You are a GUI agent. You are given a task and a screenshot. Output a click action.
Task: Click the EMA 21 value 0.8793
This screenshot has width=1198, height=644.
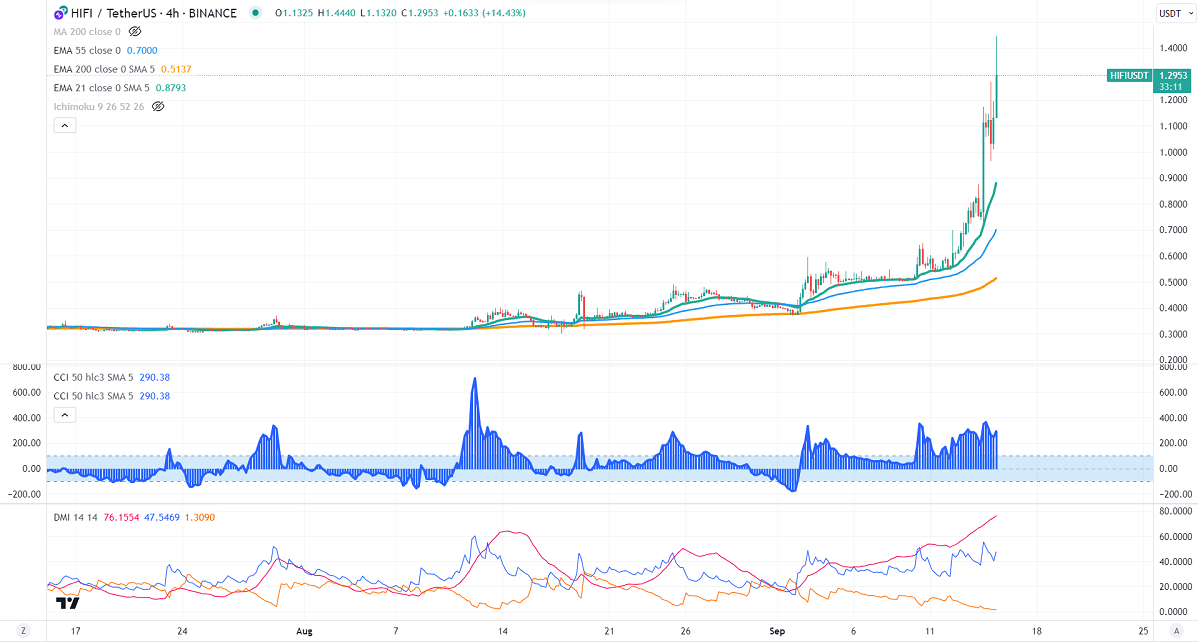pos(171,88)
